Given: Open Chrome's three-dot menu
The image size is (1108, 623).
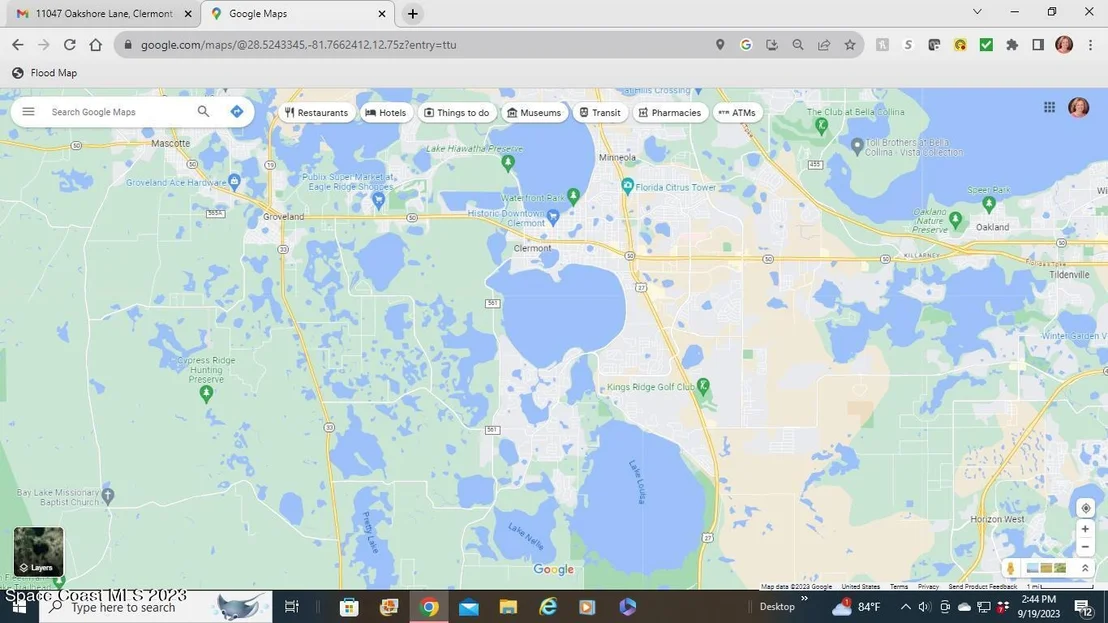Looking at the screenshot, I should [x=1090, y=44].
